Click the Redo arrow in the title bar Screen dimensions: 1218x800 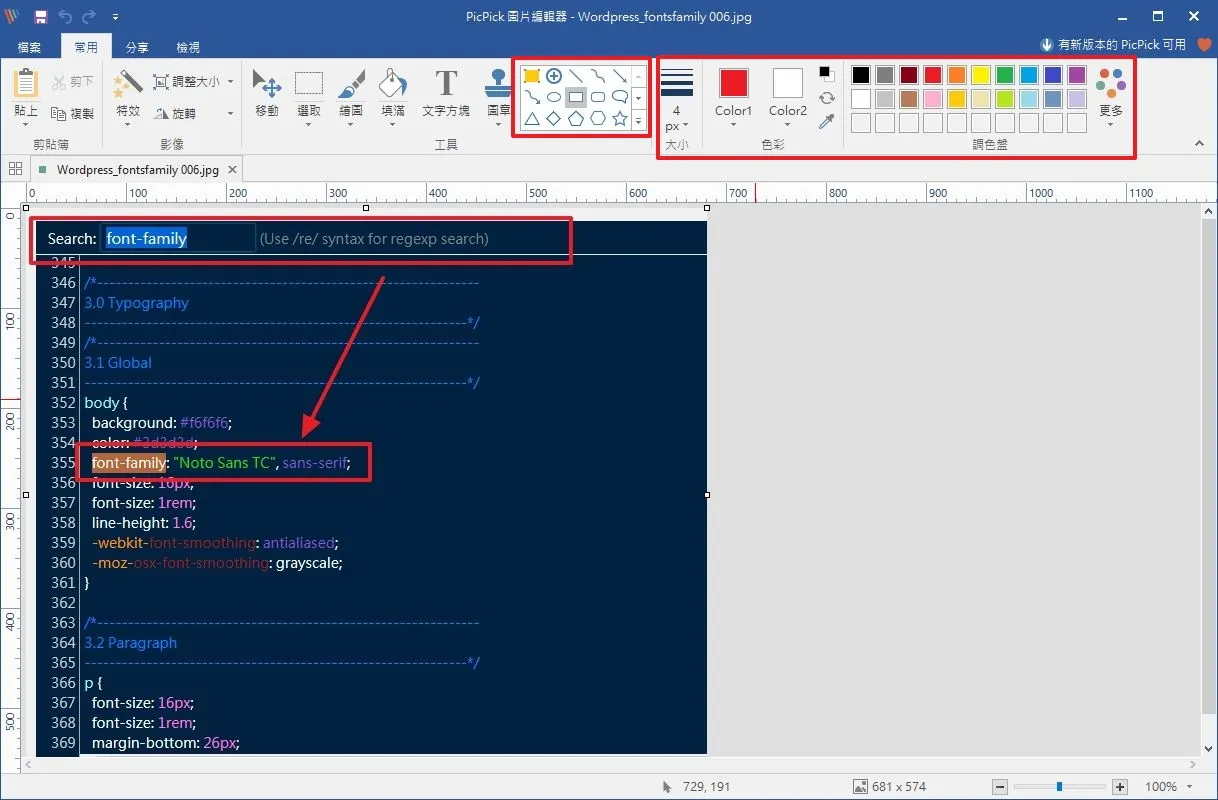click(x=90, y=16)
